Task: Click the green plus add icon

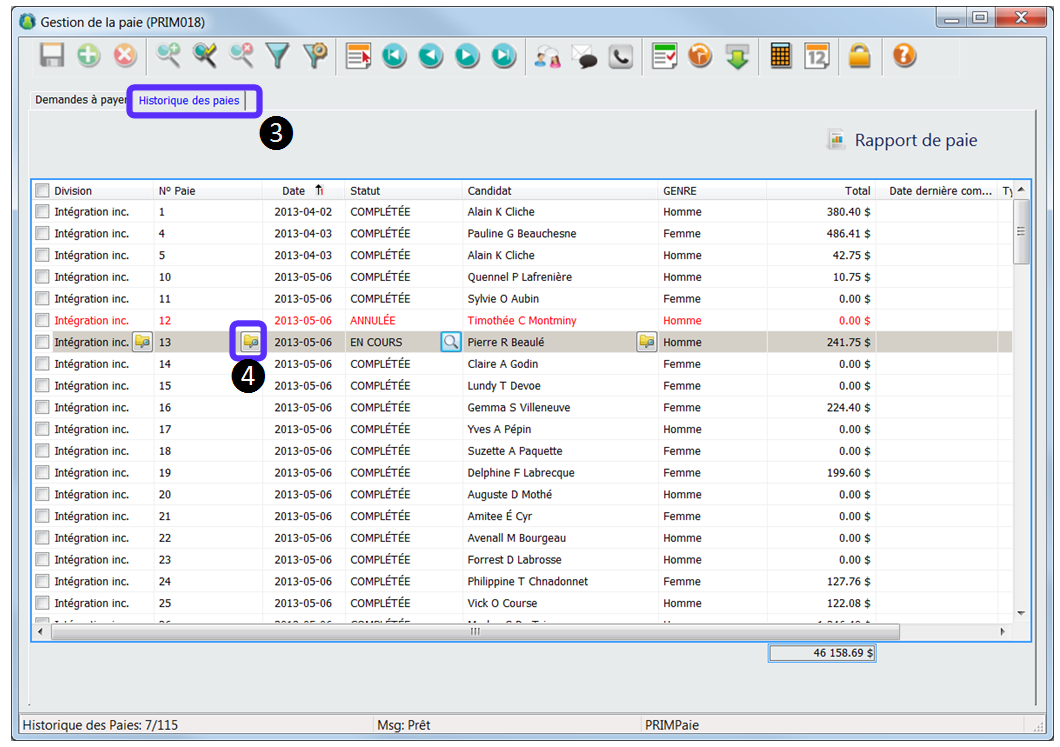Action: click(89, 57)
